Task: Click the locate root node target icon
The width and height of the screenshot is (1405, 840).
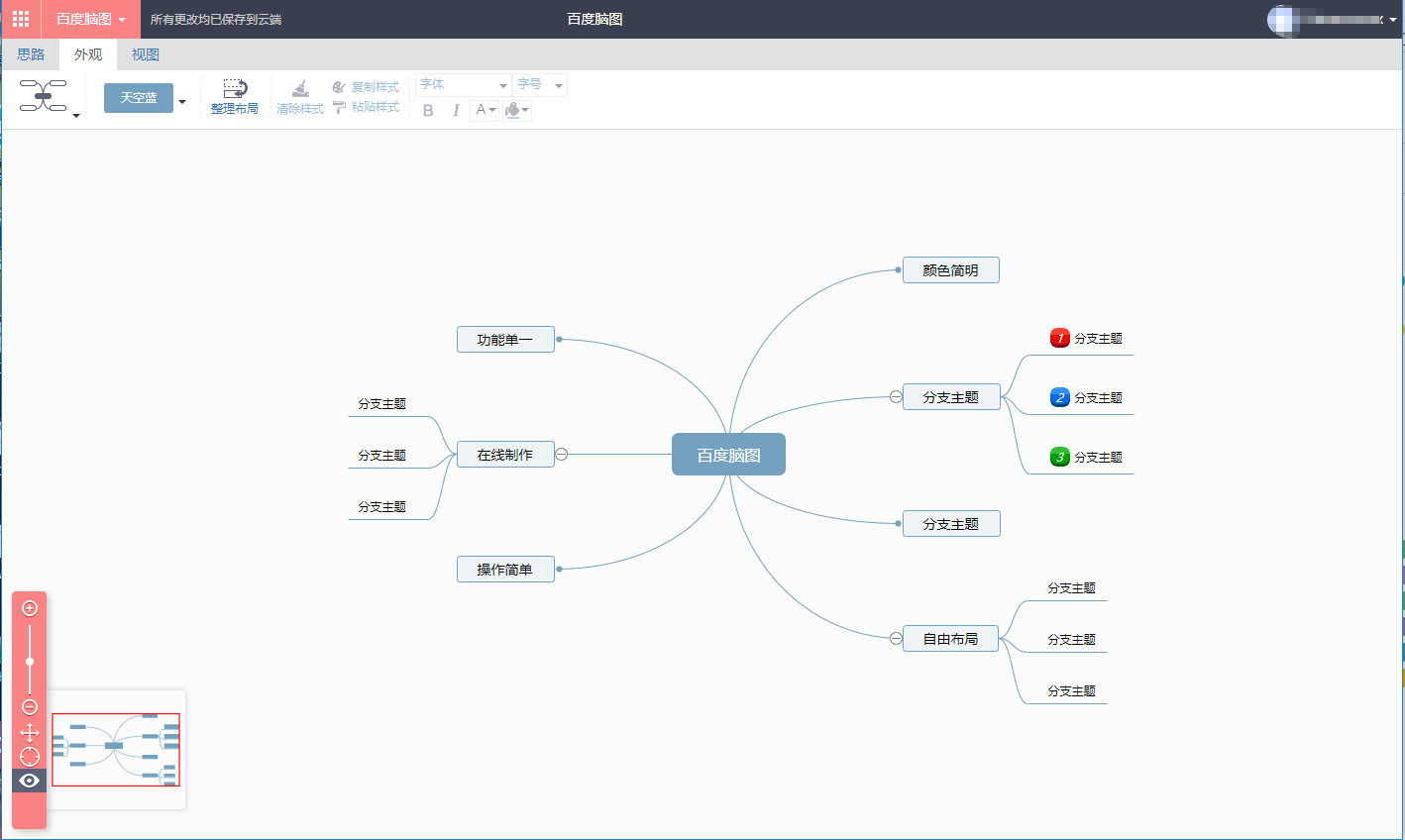Action: (x=30, y=757)
